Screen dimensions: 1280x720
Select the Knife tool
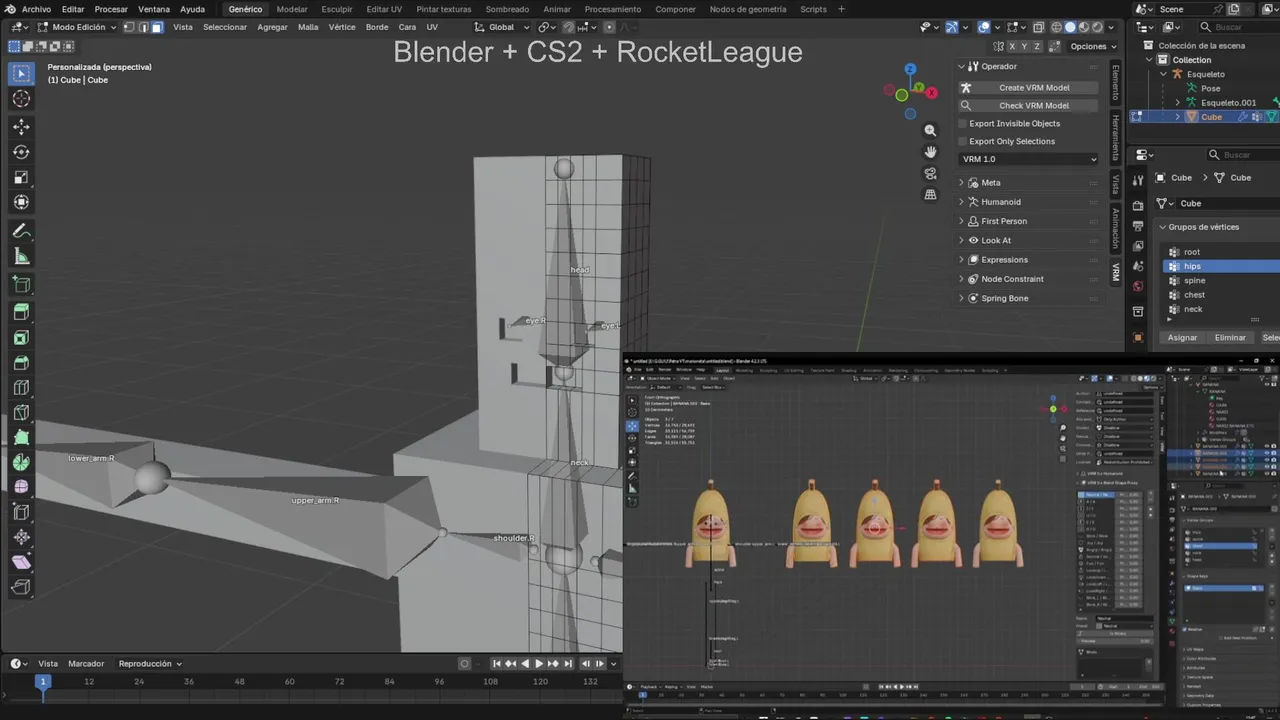click(21, 413)
